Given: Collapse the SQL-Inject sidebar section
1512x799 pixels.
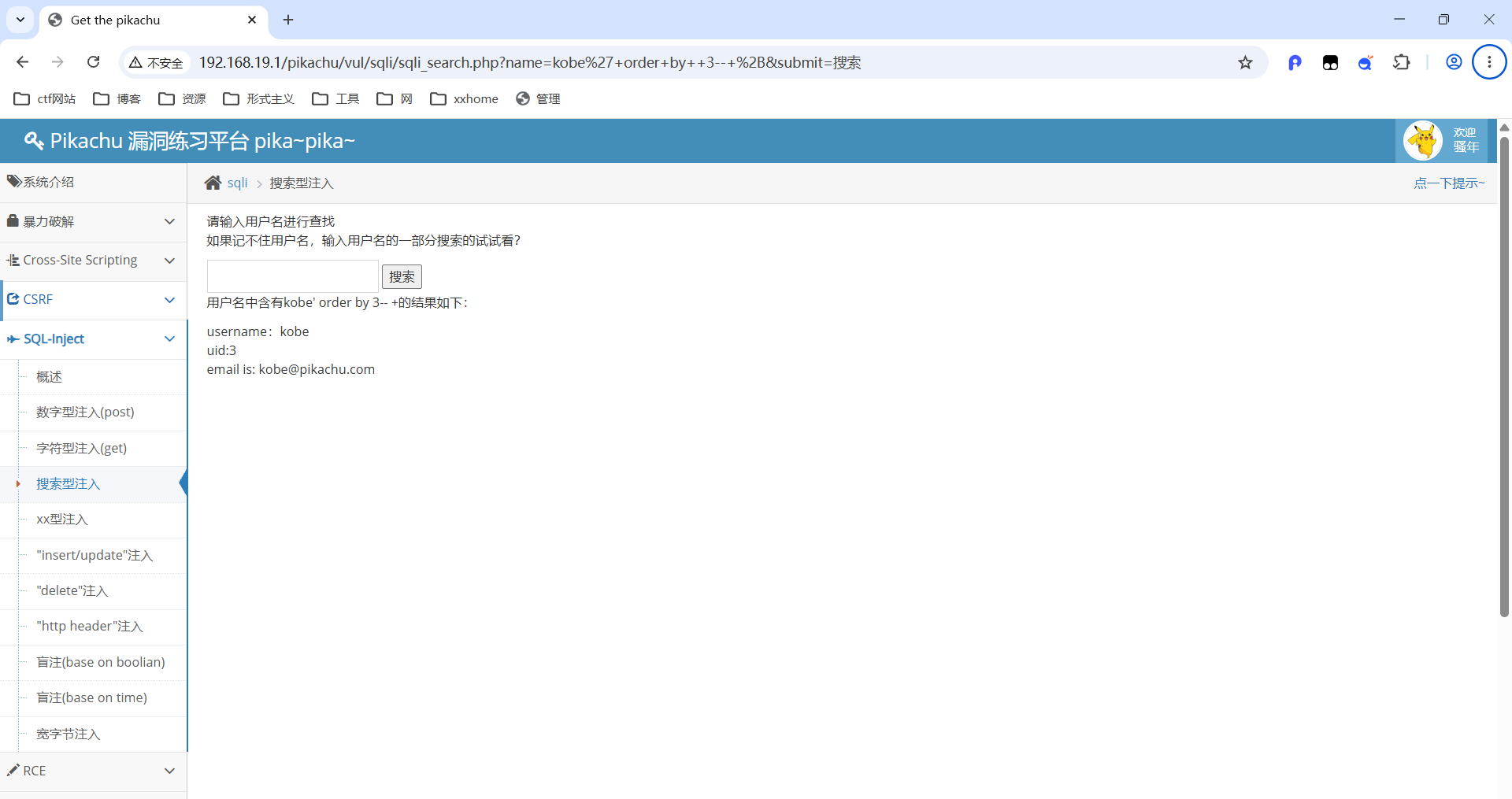Looking at the screenshot, I should (93, 339).
